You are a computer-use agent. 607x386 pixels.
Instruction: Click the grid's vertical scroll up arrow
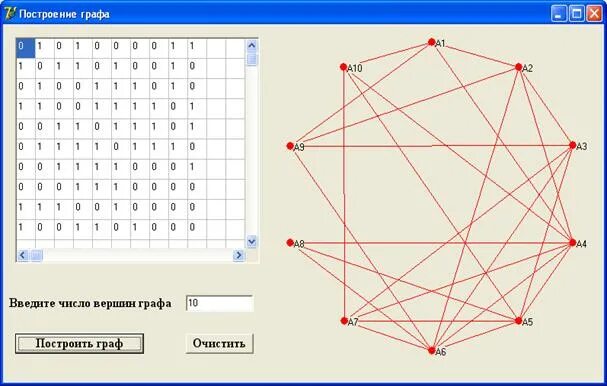point(252,45)
